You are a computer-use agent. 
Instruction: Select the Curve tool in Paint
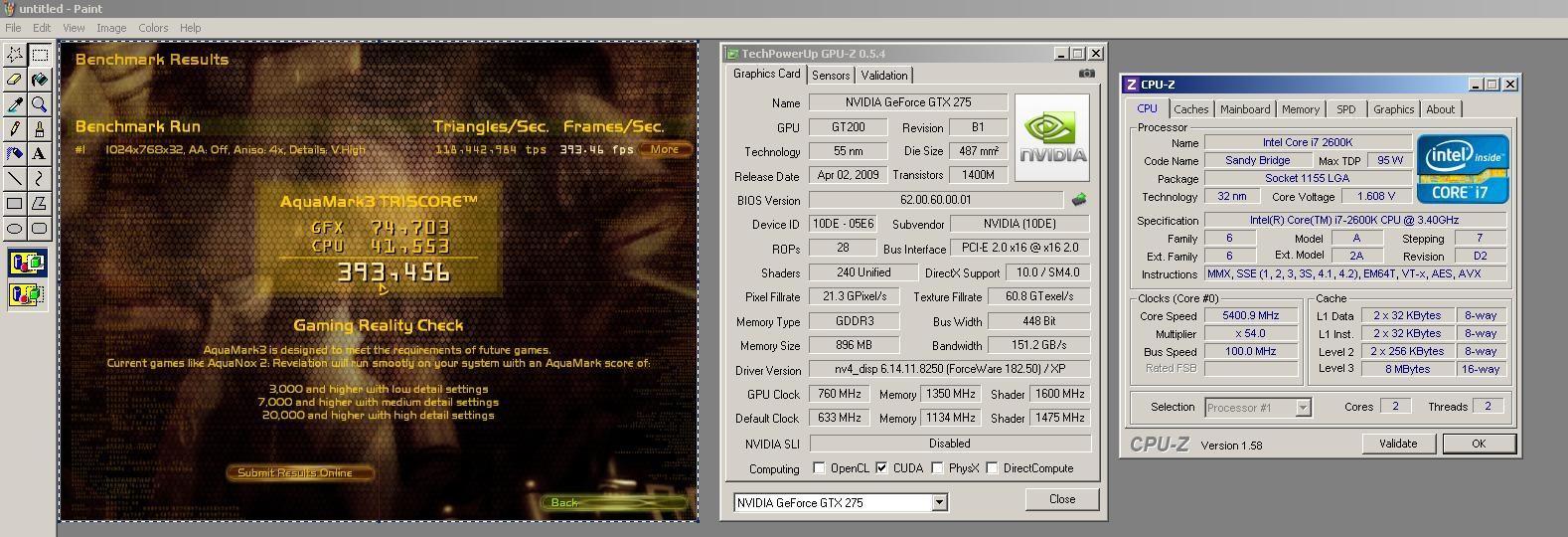coord(40,179)
